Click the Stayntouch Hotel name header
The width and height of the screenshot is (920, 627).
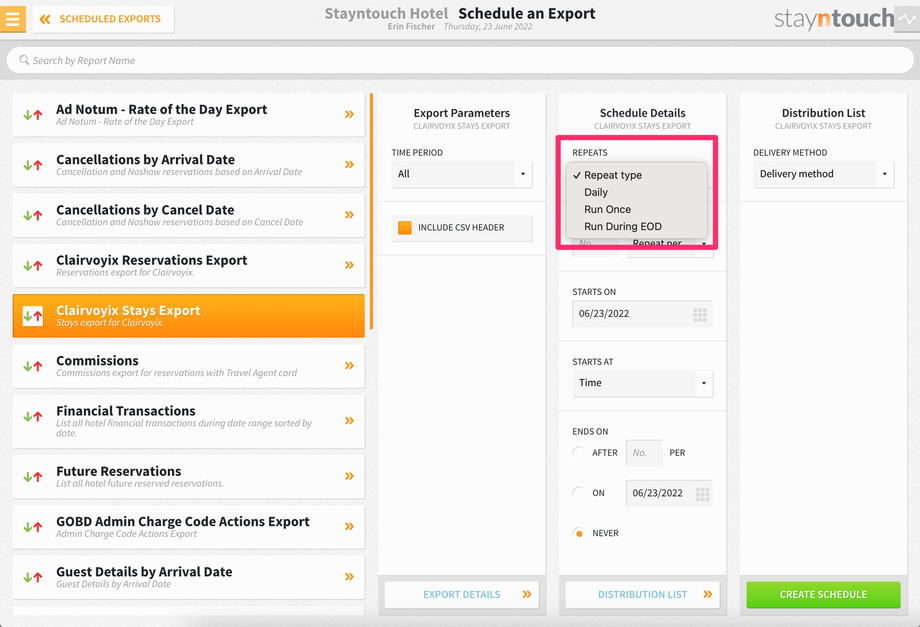[x=386, y=13]
